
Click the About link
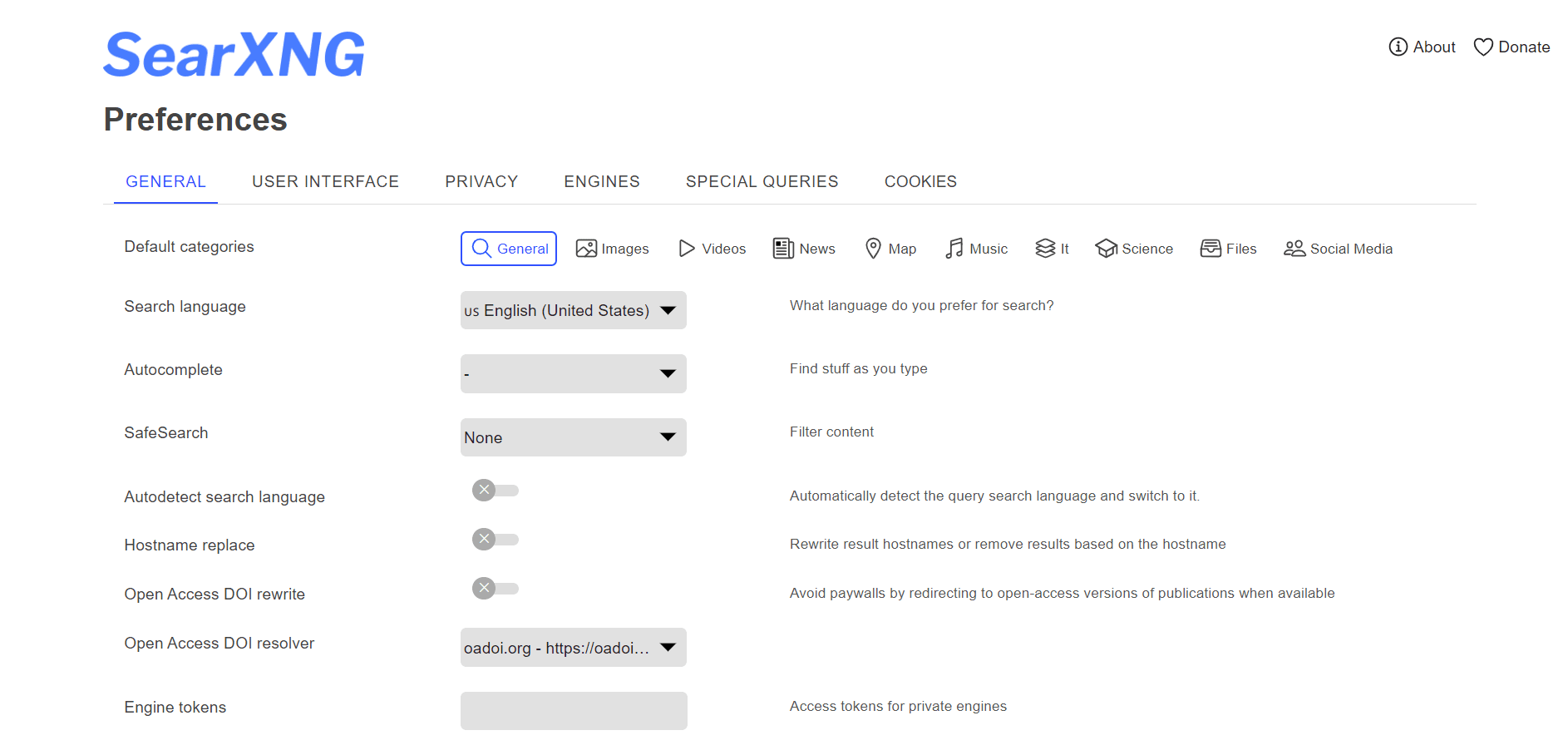pyautogui.click(x=1422, y=47)
